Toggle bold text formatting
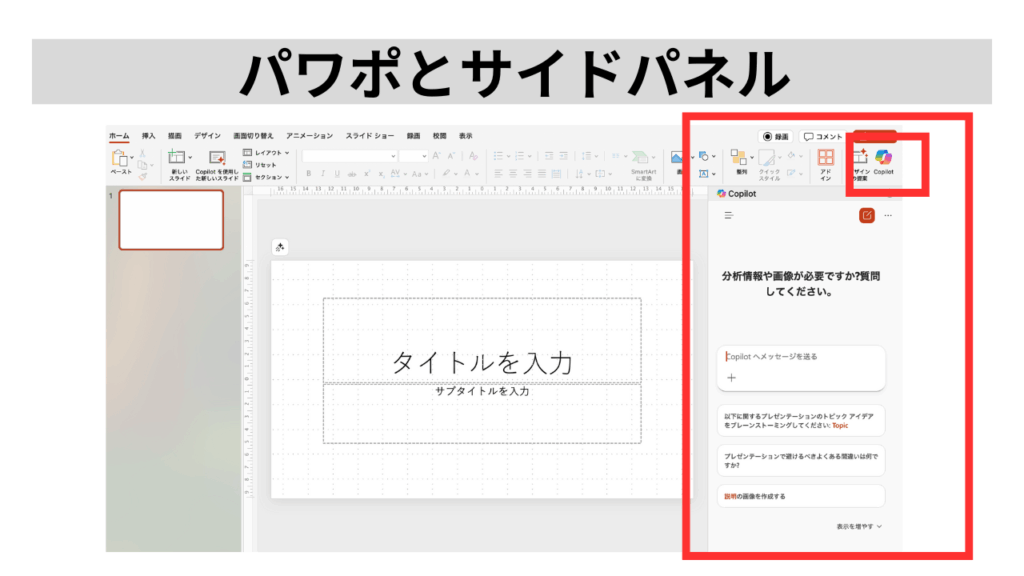 (x=309, y=173)
